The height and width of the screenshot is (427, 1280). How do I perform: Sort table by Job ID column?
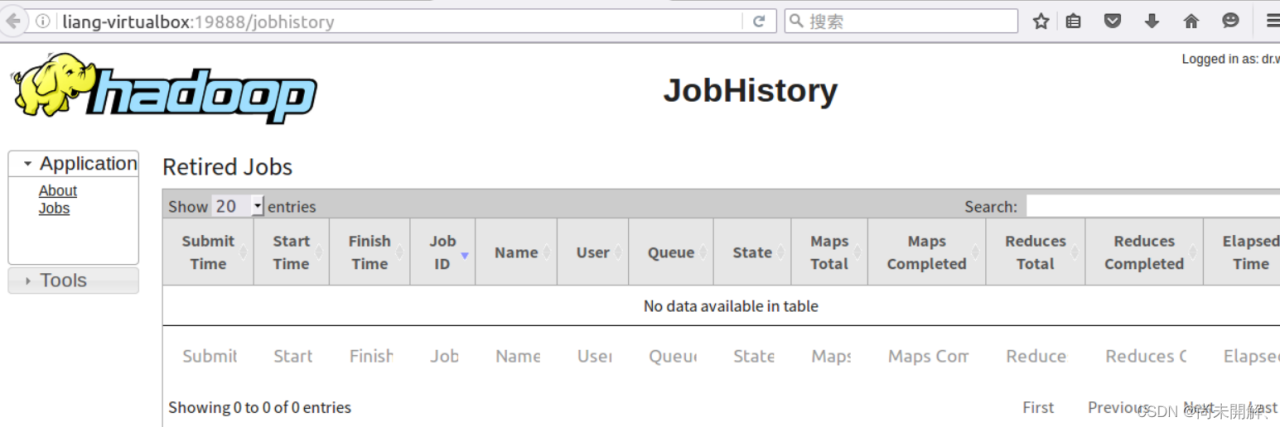click(x=443, y=252)
